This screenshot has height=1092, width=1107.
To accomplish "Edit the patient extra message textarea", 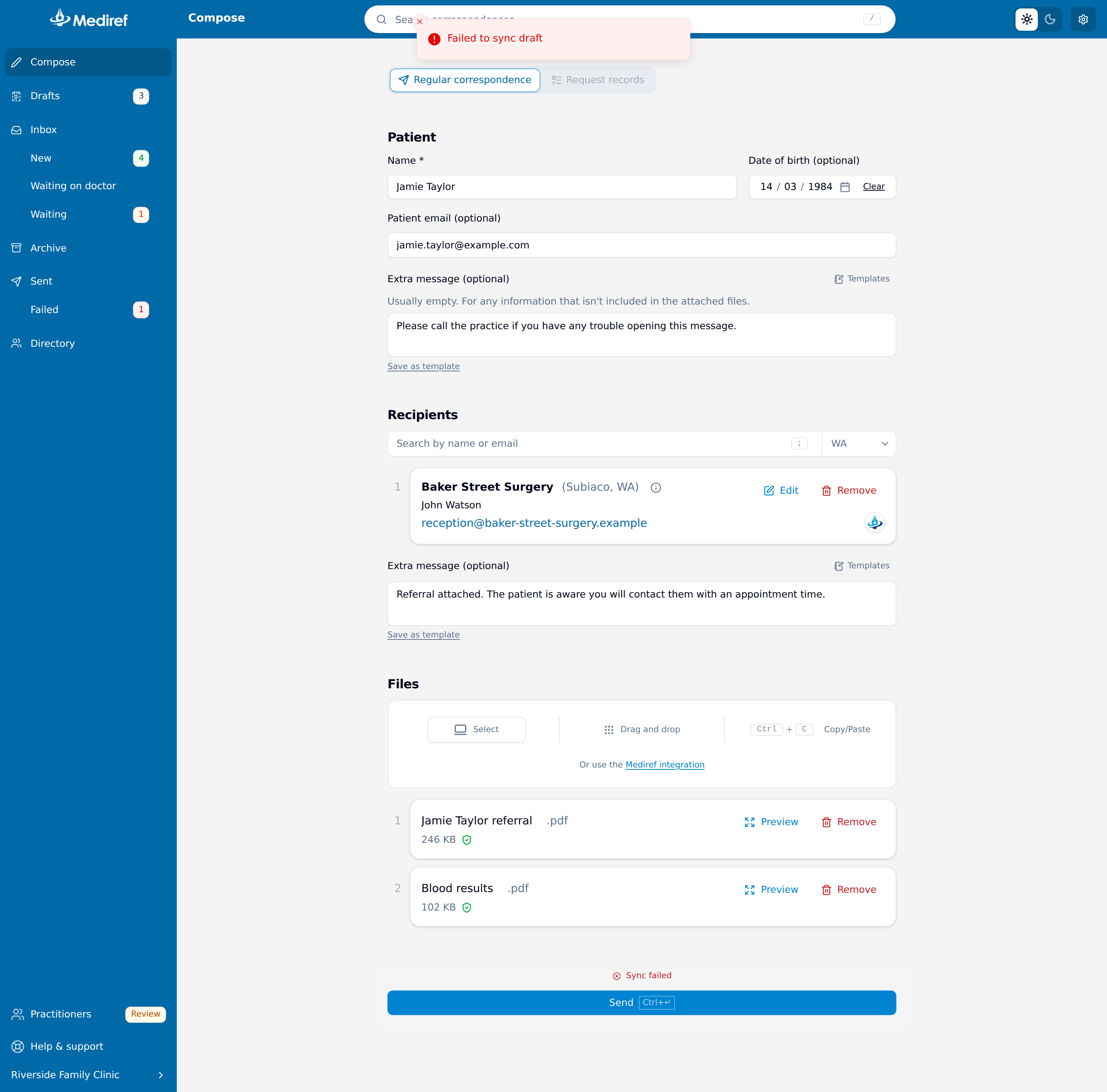I will [x=641, y=335].
